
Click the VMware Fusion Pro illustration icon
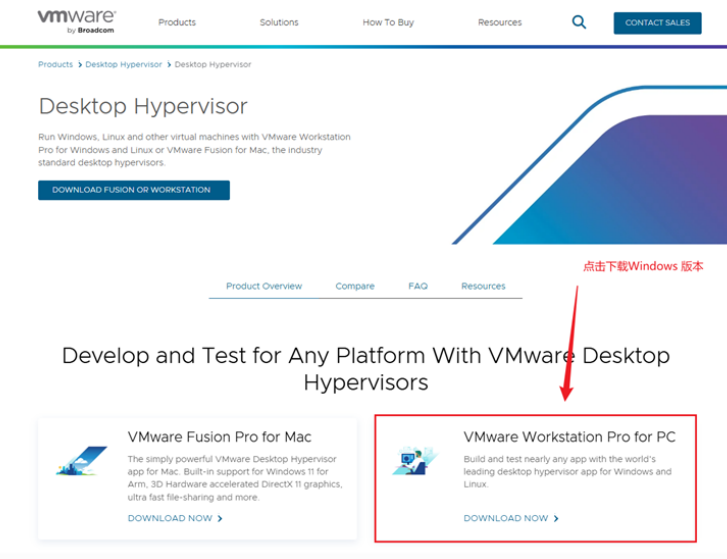click(81, 461)
